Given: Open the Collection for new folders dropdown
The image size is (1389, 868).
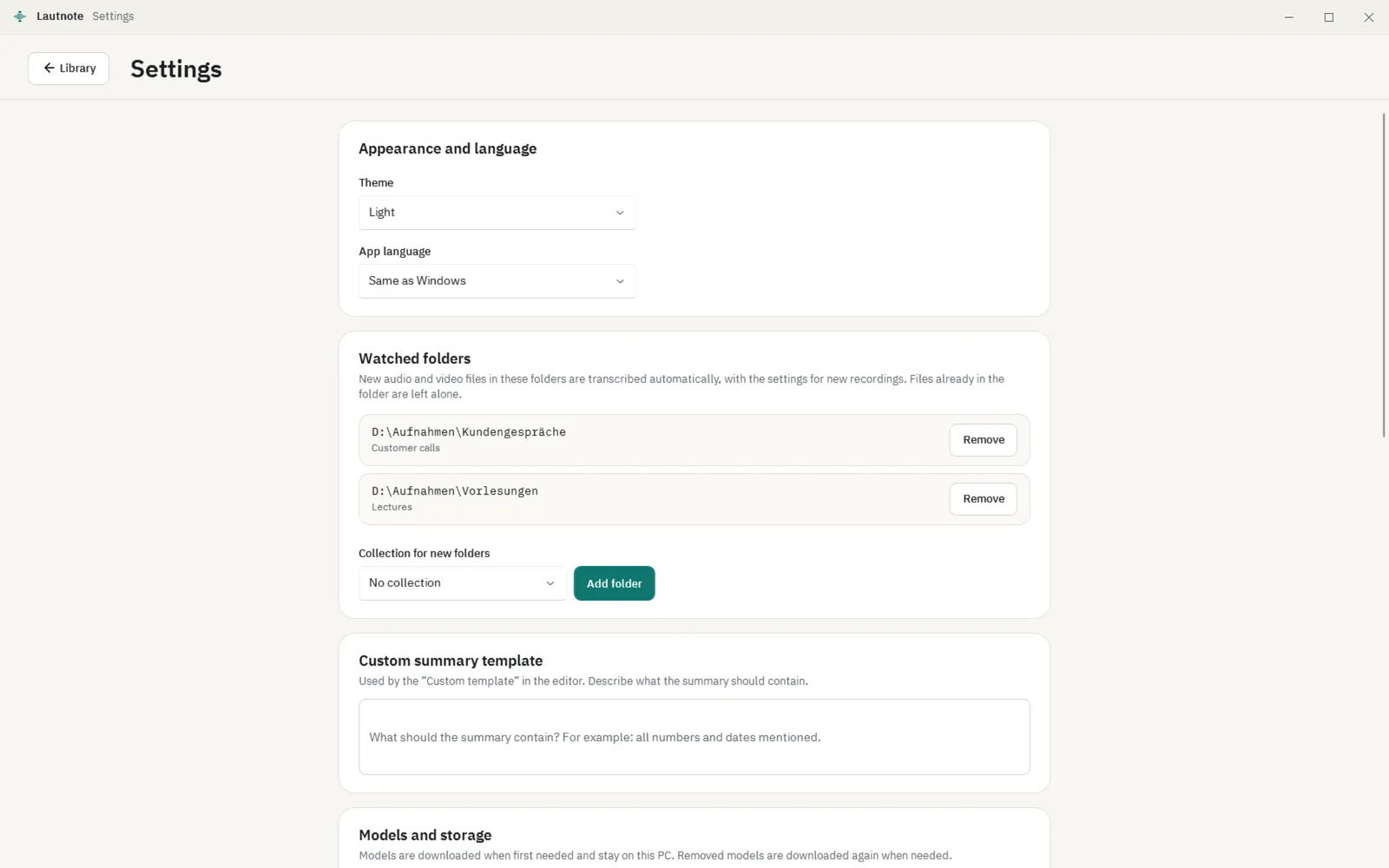Looking at the screenshot, I should point(463,583).
